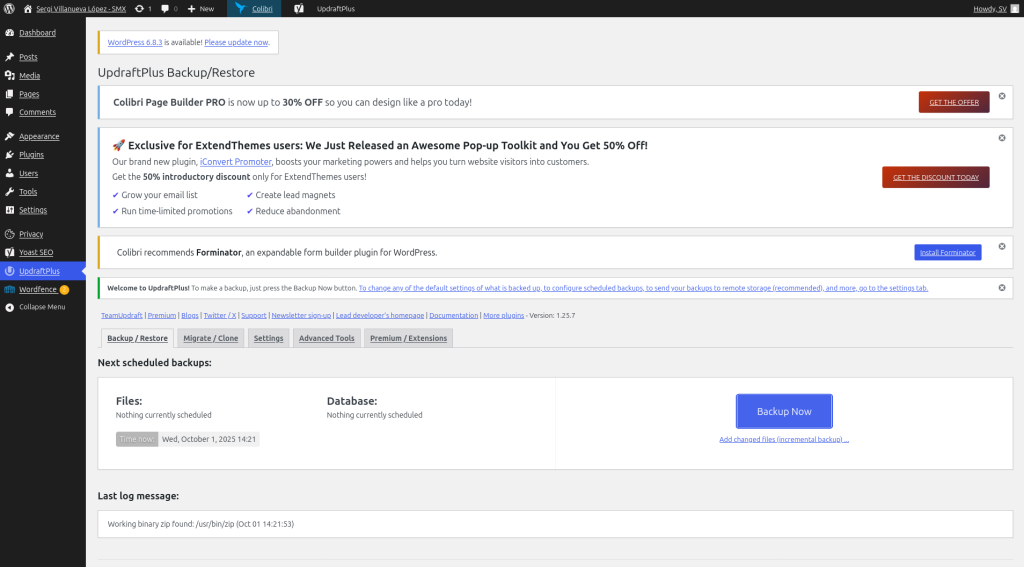Open the Advanced Tools tab

326,338
